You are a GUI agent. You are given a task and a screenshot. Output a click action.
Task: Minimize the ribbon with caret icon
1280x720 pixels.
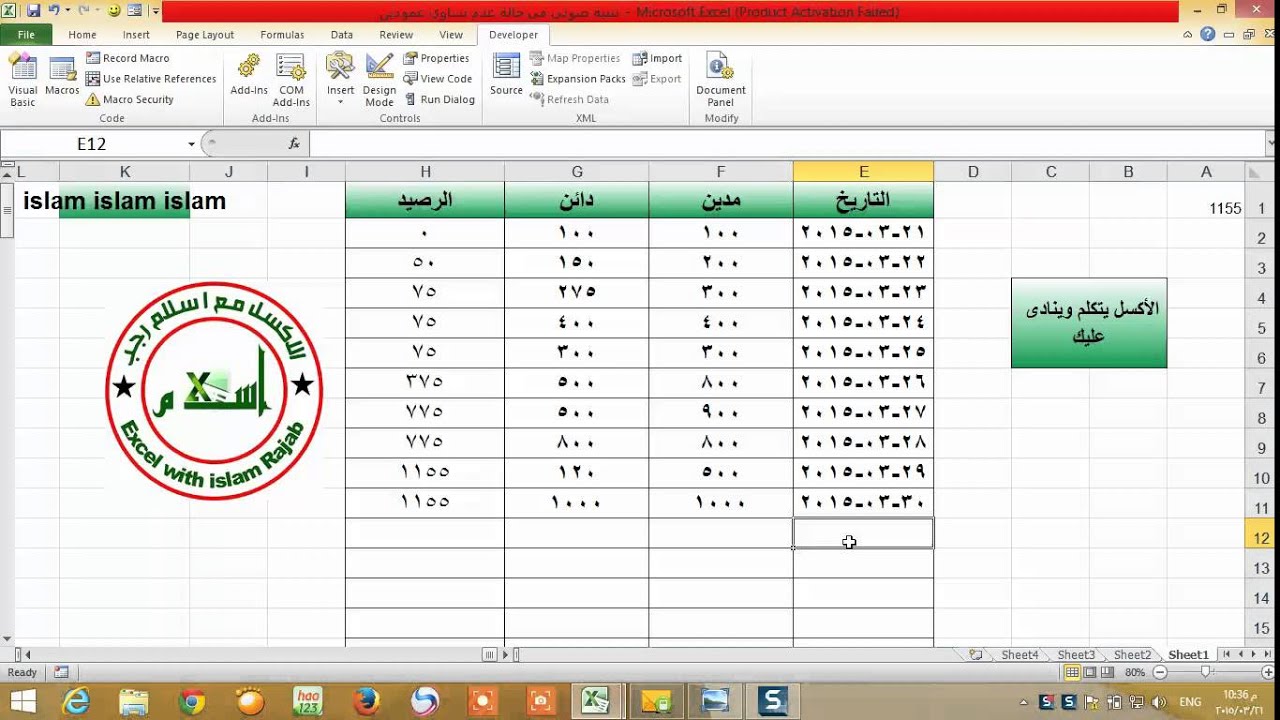pos(1188,34)
